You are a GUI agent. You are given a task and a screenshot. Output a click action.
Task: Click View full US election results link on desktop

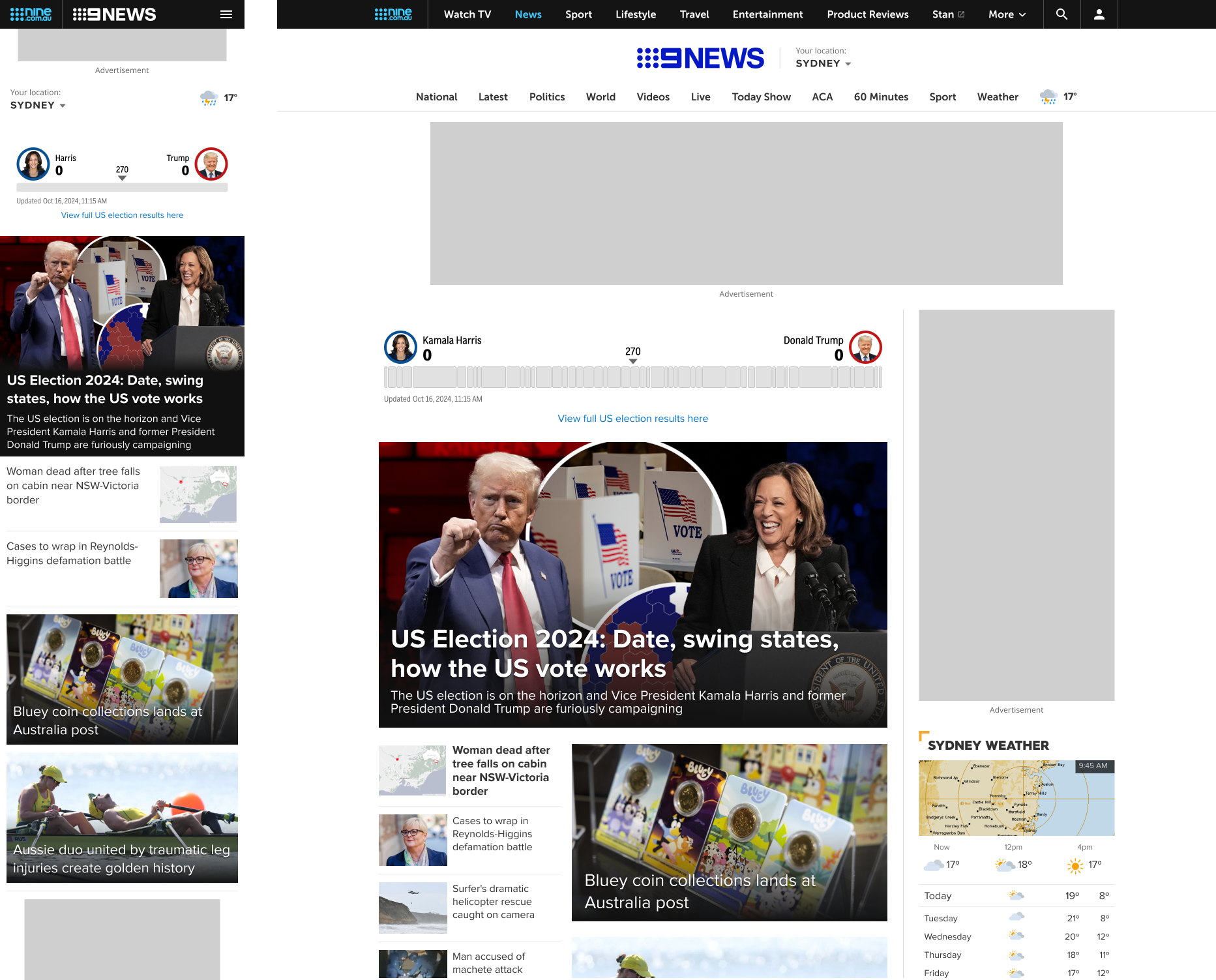tap(633, 419)
